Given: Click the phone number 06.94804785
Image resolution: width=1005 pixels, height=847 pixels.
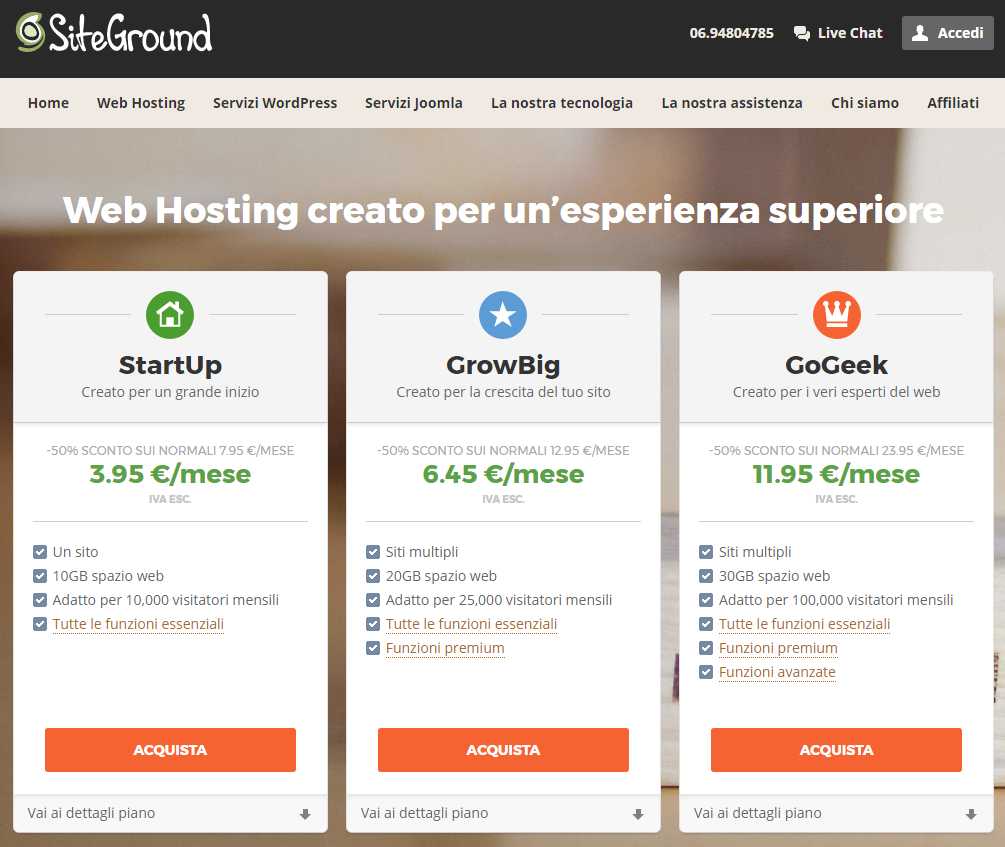Looking at the screenshot, I should click(x=731, y=33).
